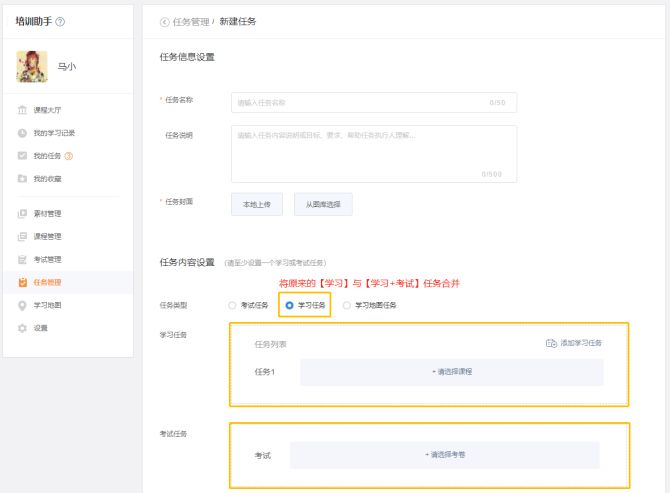Open 设置 using the gear icon
This screenshot has height=493, width=670.
[x=22, y=328]
